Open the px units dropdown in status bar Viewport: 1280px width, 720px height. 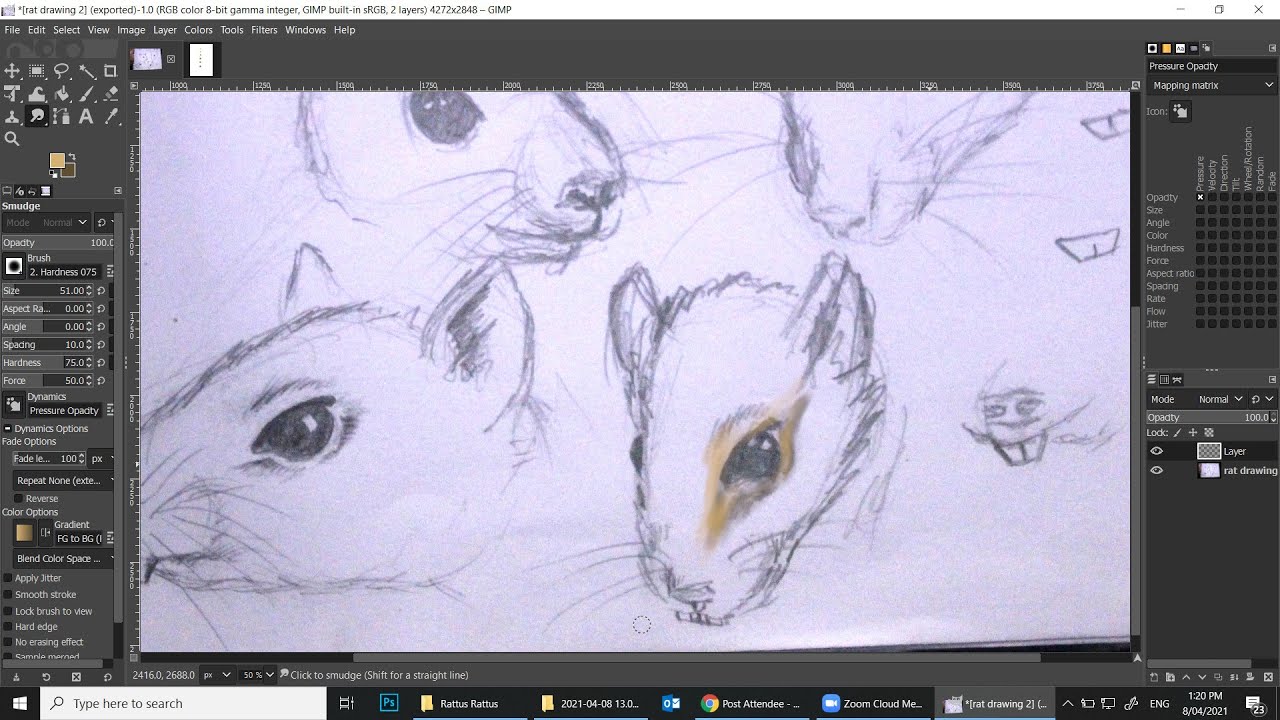click(217, 675)
